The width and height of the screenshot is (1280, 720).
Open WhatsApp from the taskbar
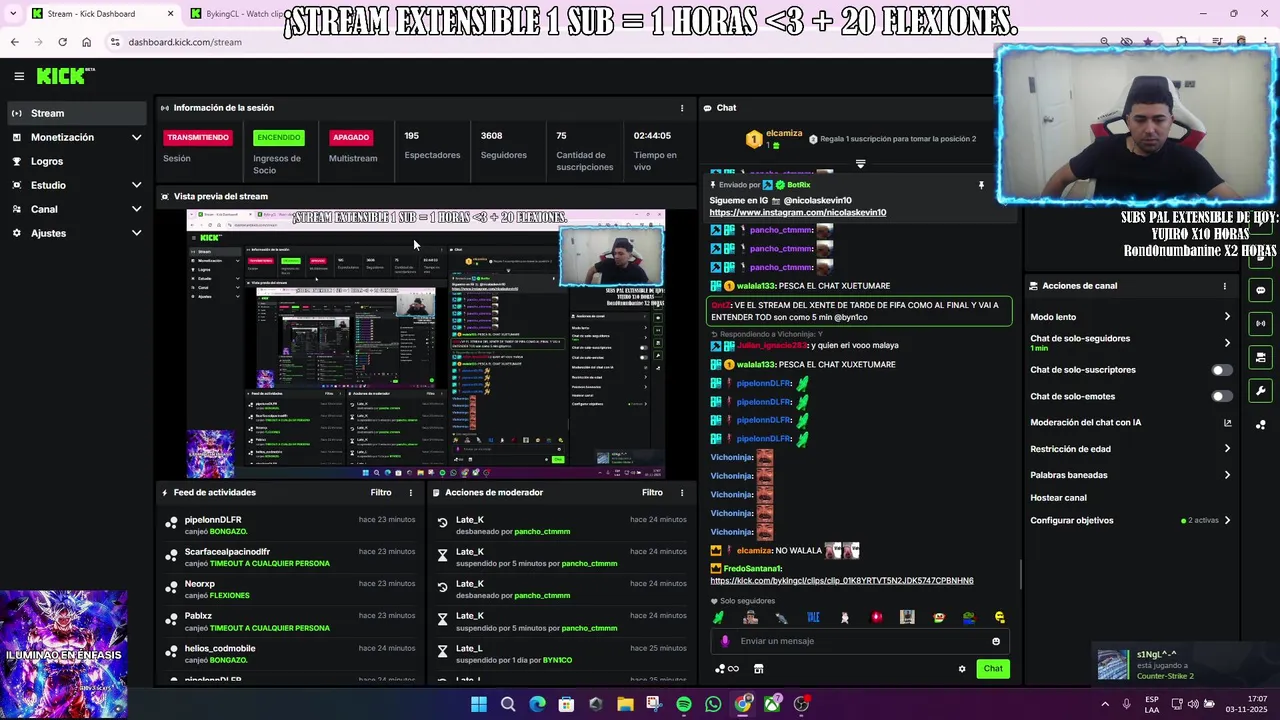(713, 704)
